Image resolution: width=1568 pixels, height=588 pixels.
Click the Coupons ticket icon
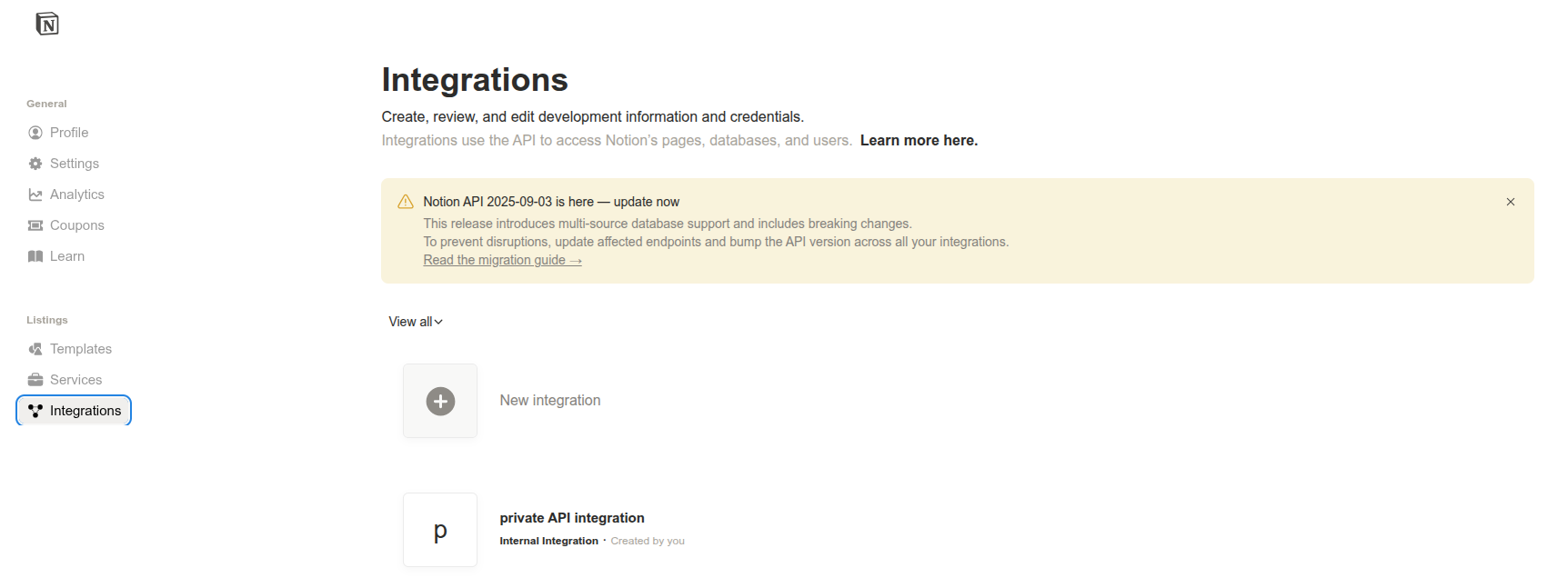[35, 225]
